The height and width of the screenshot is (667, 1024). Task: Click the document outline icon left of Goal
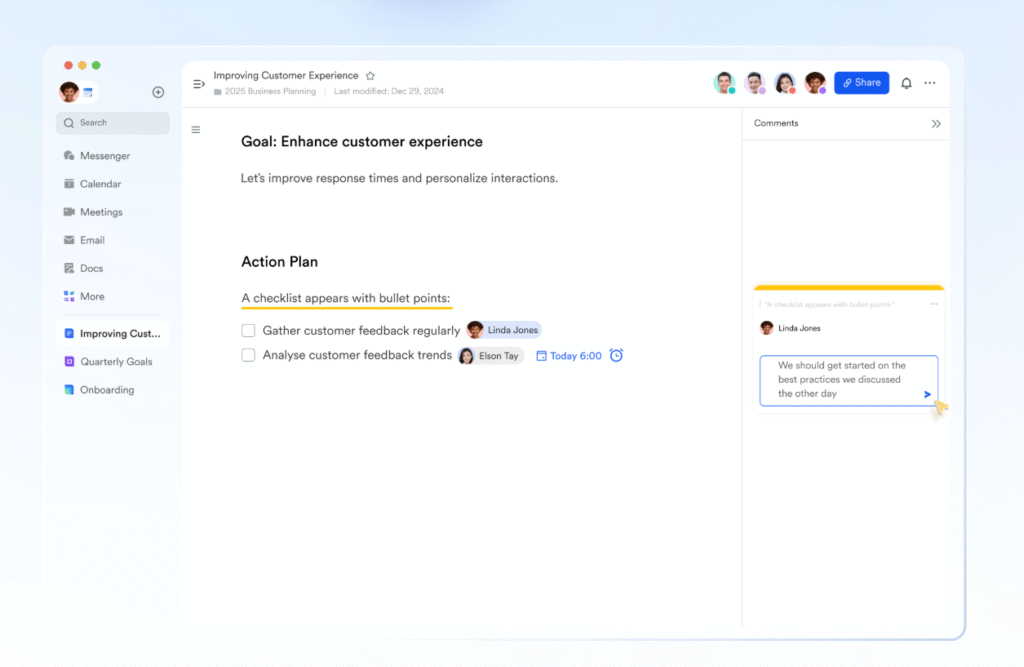tap(196, 129)
